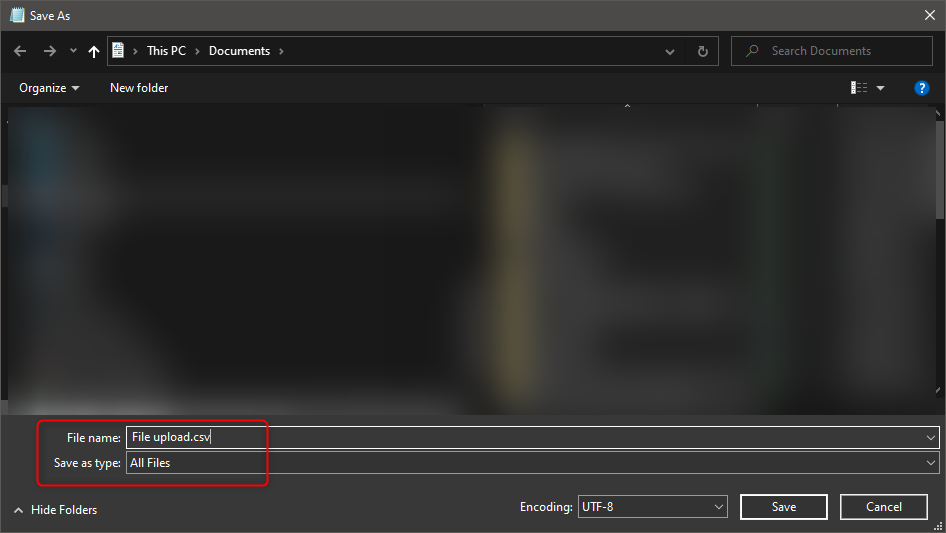The image size is (946, 533).
Task: Go back using the left arrow
Action: click(20, 51)
